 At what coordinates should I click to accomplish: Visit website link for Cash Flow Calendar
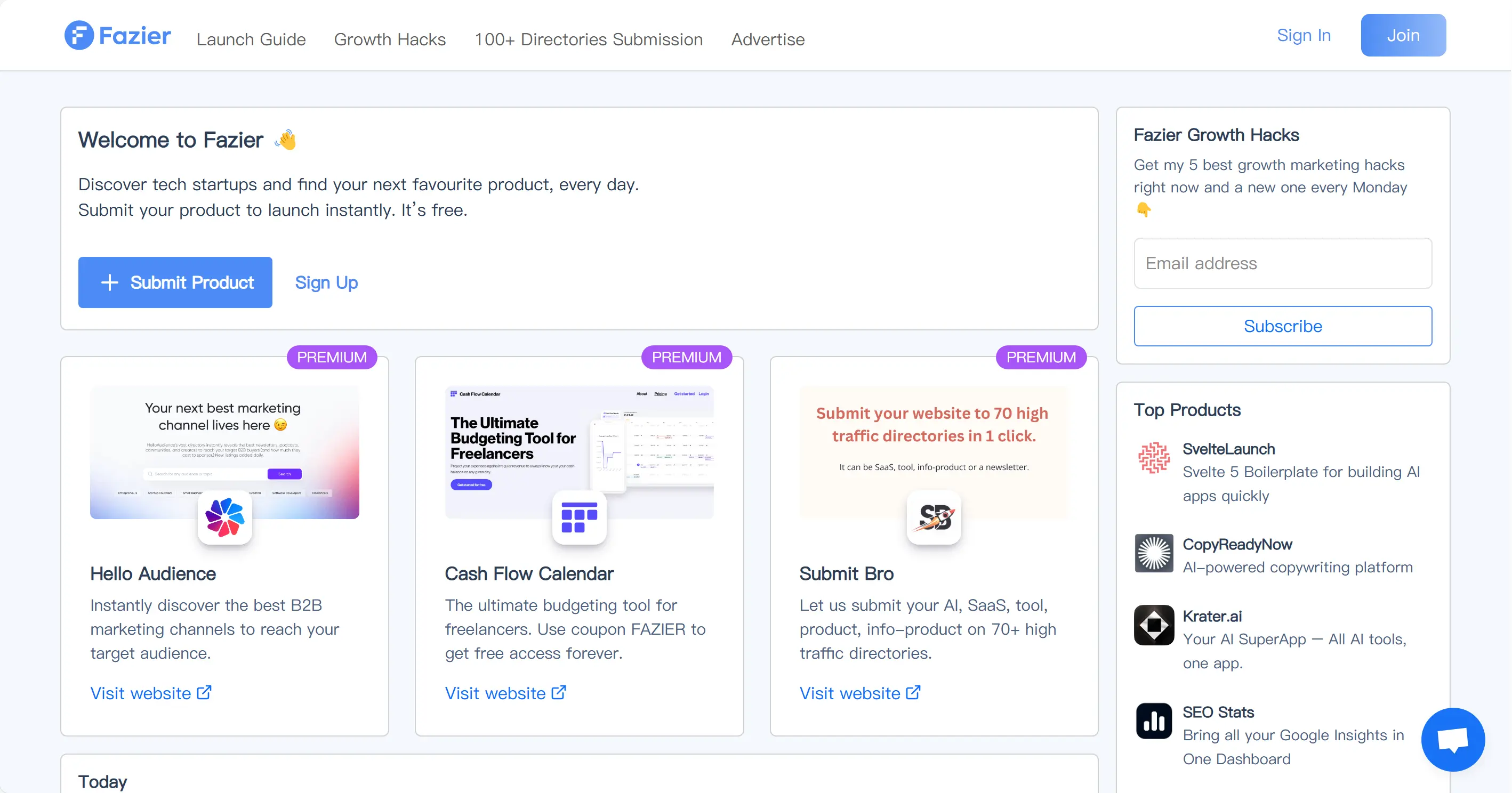coord(505,693)
